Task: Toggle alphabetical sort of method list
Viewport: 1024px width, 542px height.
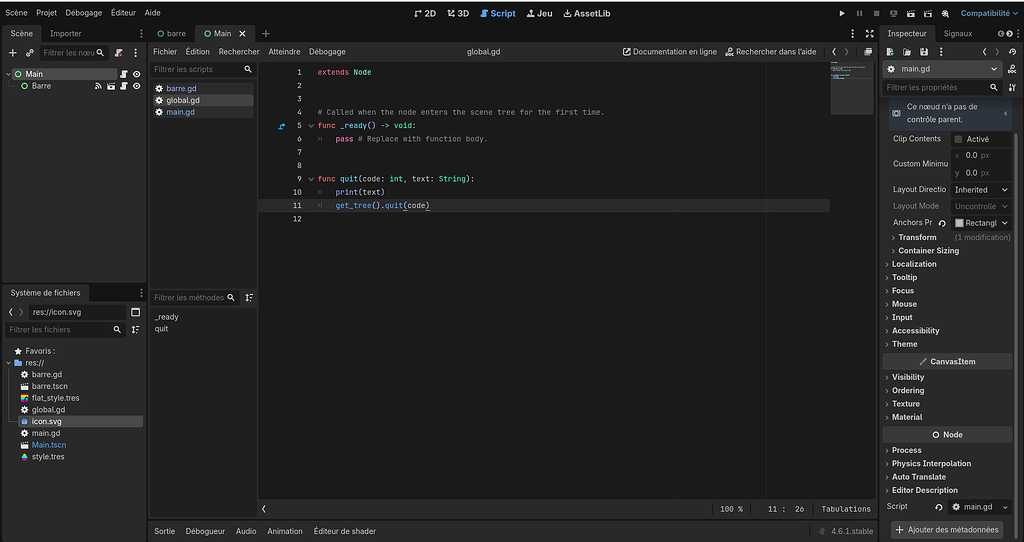Action: 249,298
